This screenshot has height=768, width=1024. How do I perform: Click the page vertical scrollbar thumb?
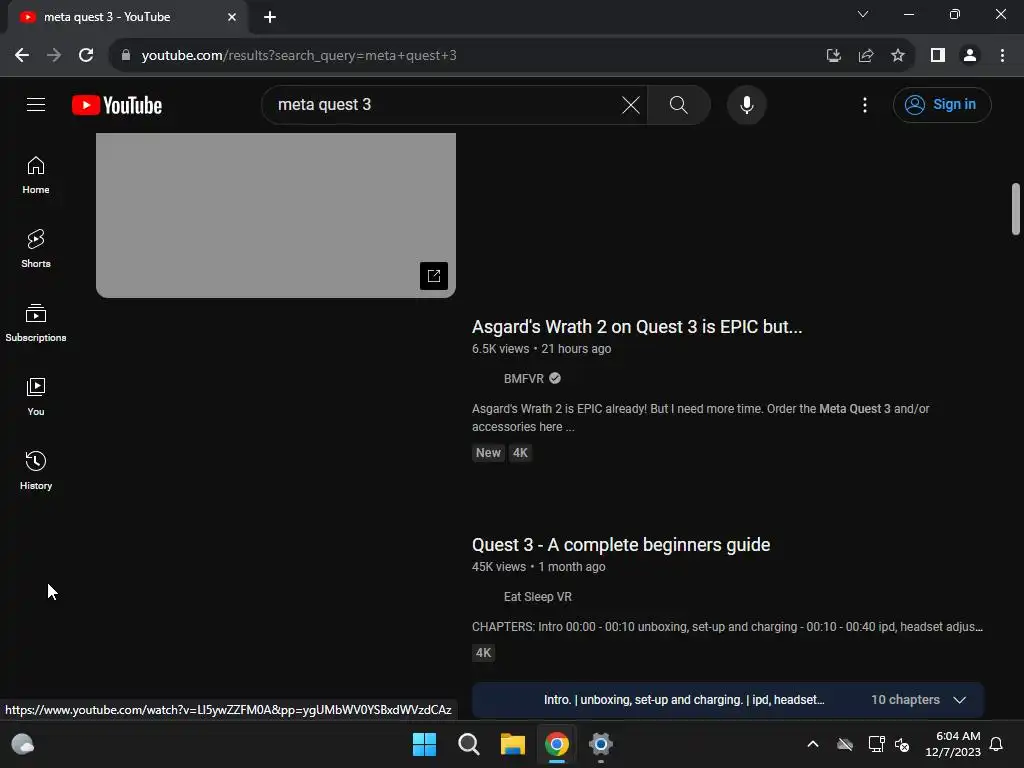coord(1016,209)
